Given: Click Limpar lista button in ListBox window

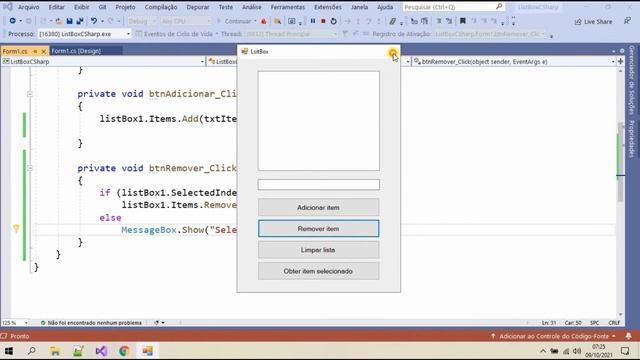Looking at the screenshot, I should [x=318, y=250].
